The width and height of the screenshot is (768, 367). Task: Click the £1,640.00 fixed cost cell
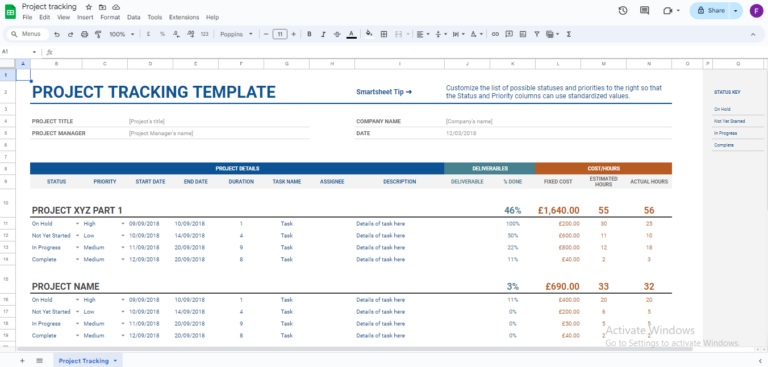pyautogui.click(x=558, y=210)
